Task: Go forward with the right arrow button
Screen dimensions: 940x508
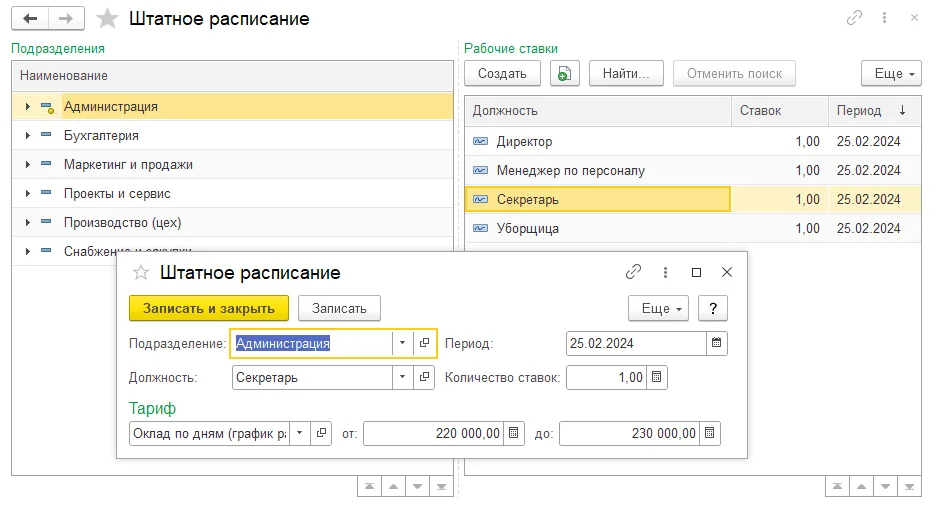Action: pyautogui.click(x=66, y=19)
